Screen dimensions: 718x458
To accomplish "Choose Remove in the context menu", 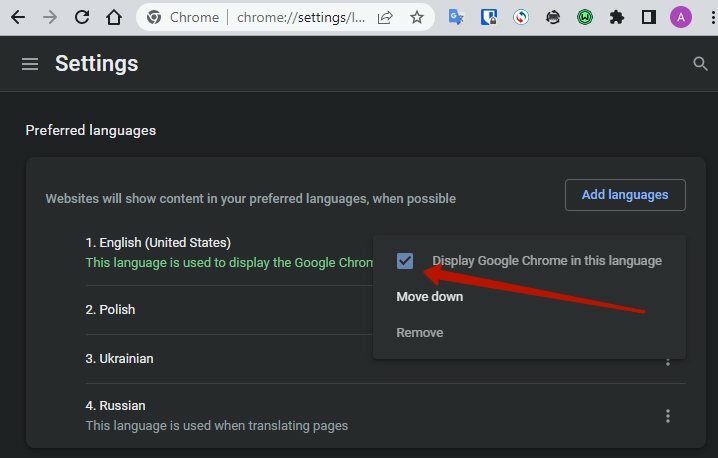I will (x=420, y=333).
